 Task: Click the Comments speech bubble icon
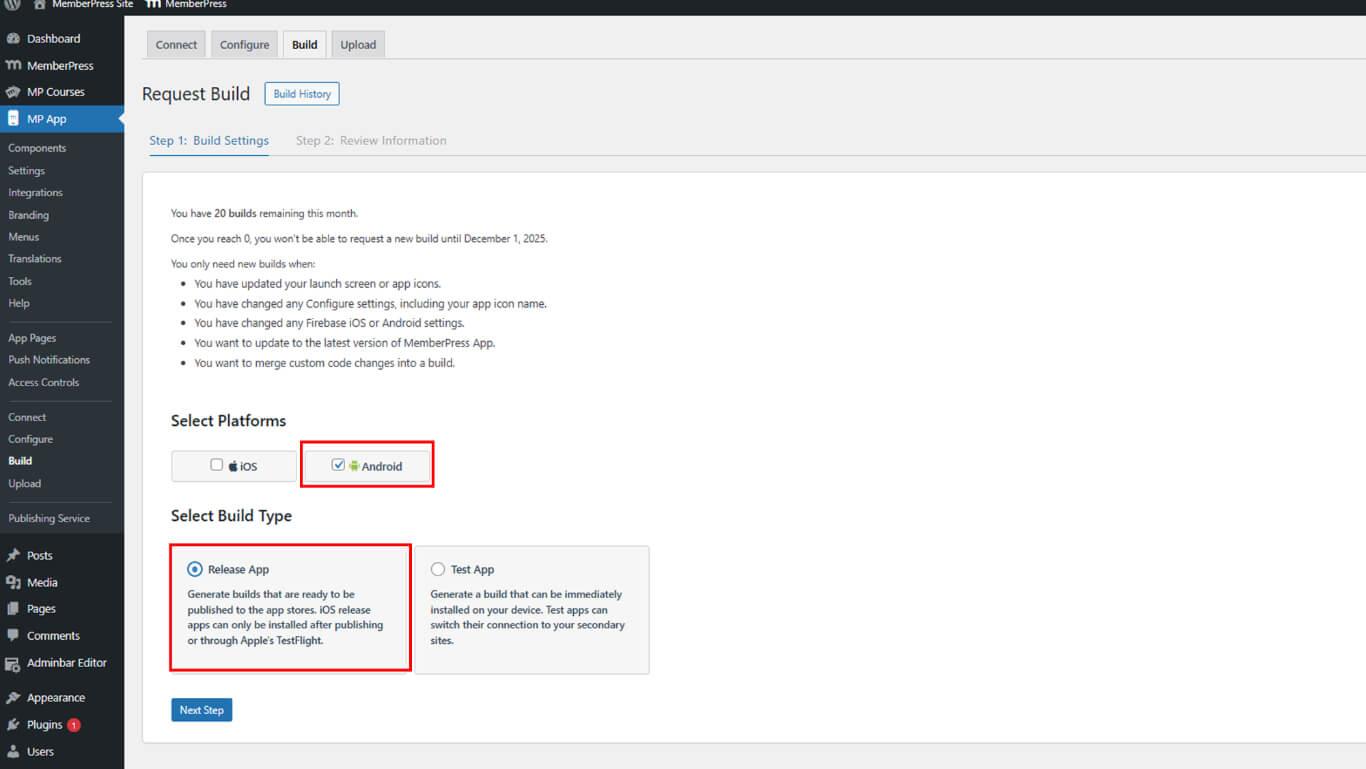13,636
